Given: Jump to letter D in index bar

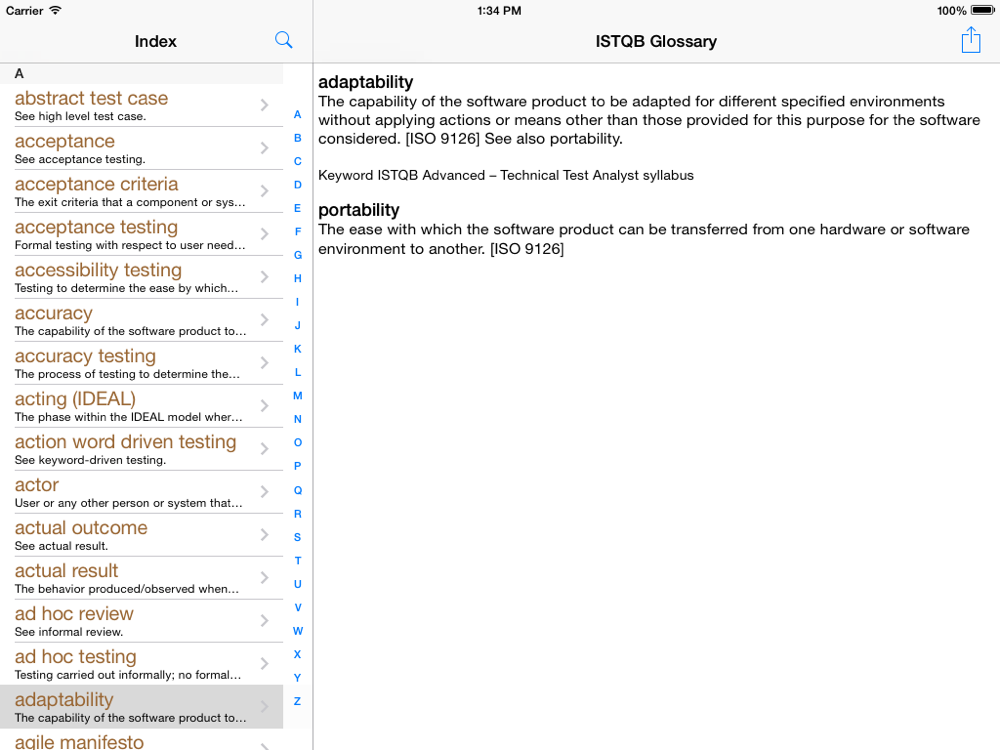Looking at the screenshot, I should (297, 185).
